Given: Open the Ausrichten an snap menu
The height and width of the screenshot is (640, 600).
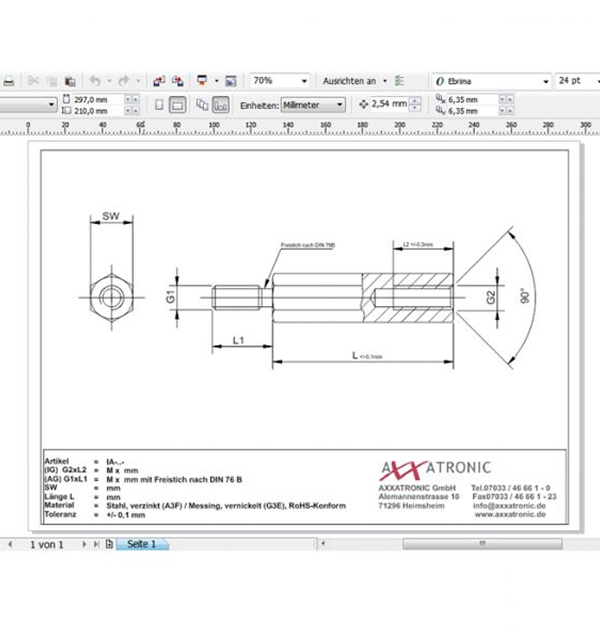Looking at the screenshot, I should click(x=355, y=81).
